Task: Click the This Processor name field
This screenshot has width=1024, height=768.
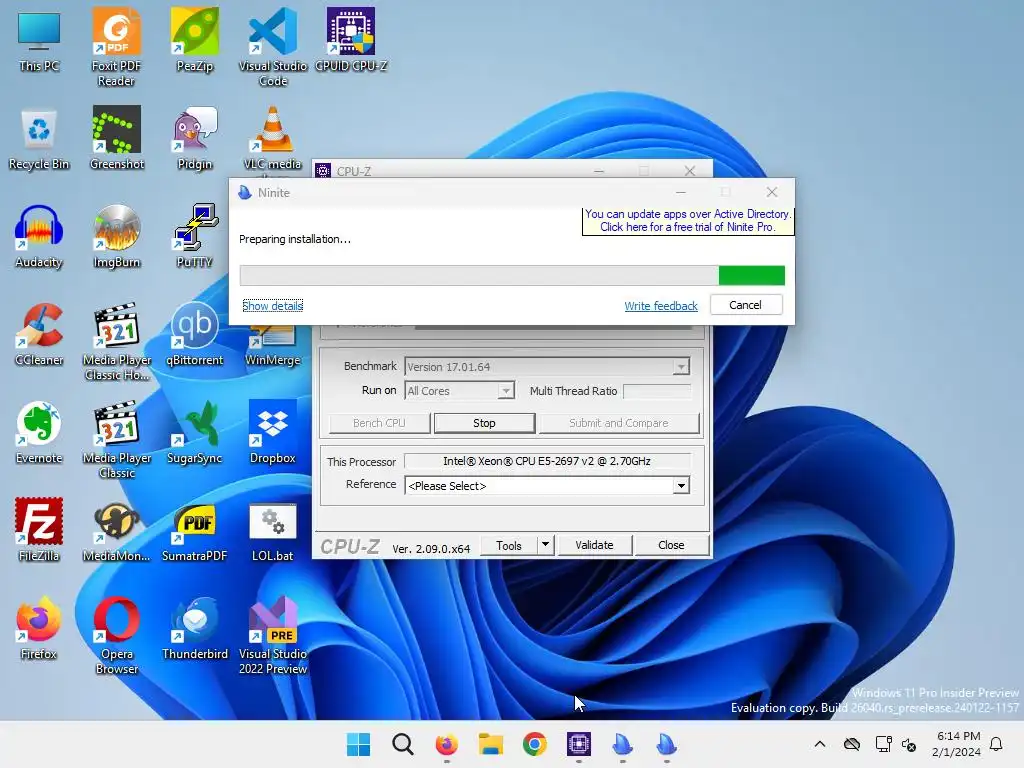Action: pos(547,461)
